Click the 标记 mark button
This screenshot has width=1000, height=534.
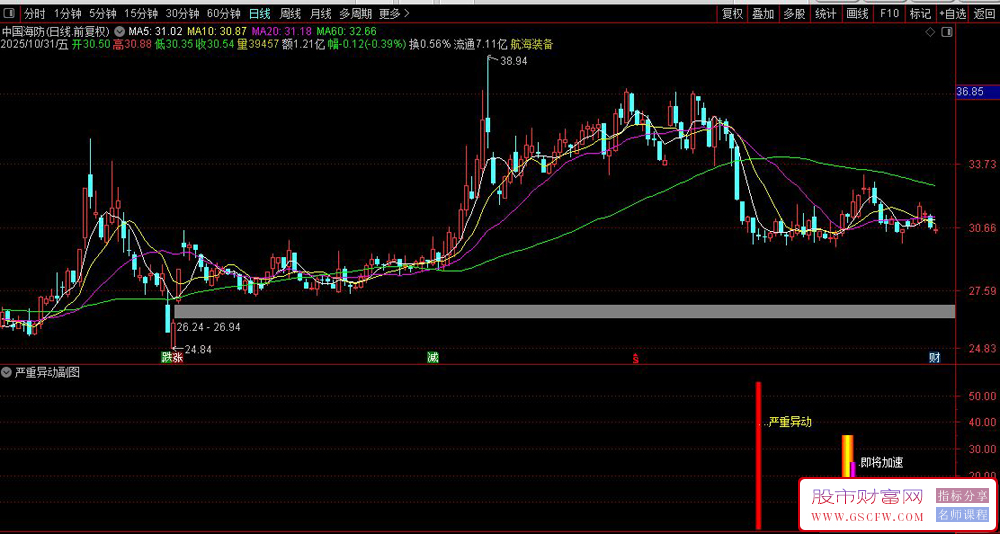click(920, 13)
